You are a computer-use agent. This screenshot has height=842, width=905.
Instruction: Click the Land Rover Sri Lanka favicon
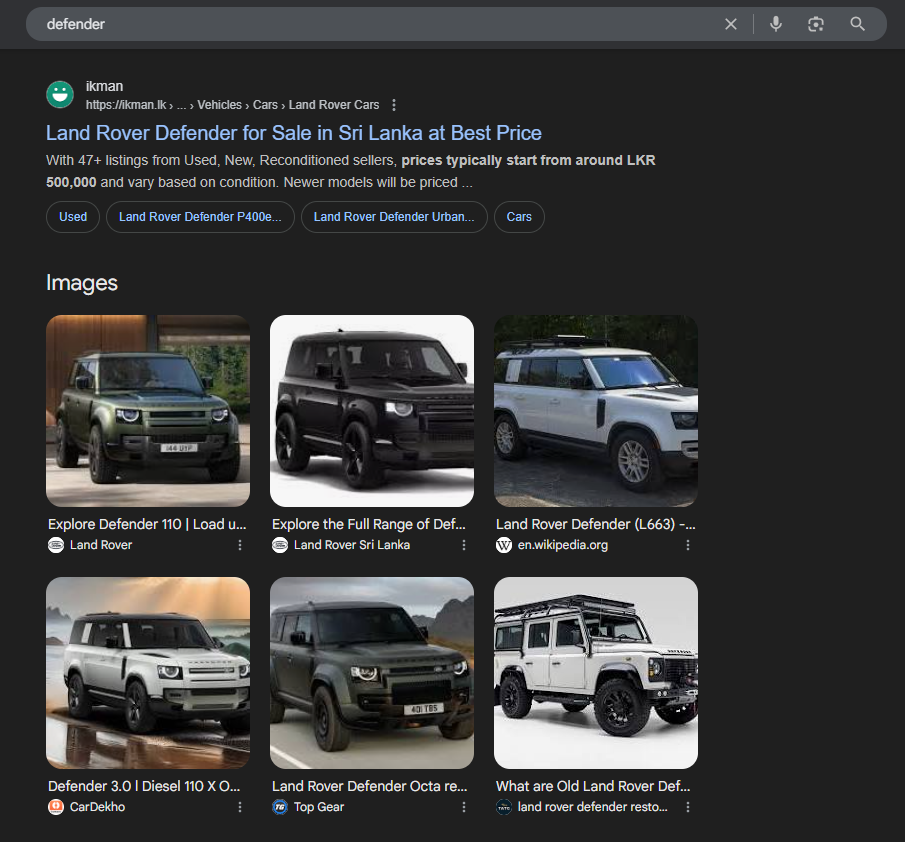(280, 545)
